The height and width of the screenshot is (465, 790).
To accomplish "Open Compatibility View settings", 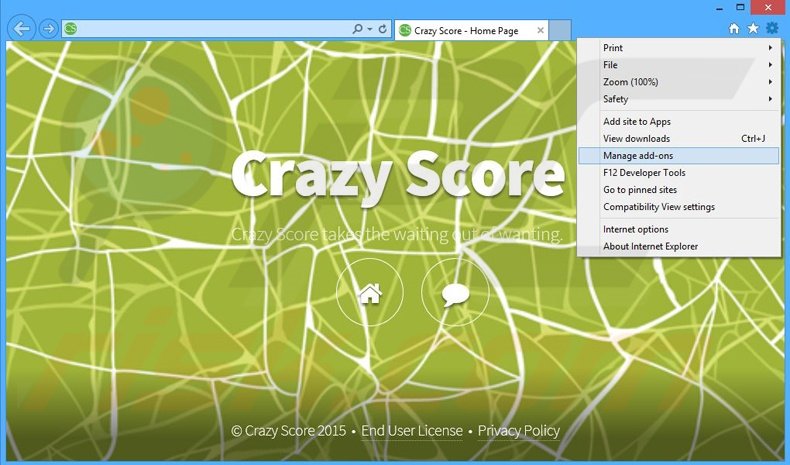I will tap(678, 207).
